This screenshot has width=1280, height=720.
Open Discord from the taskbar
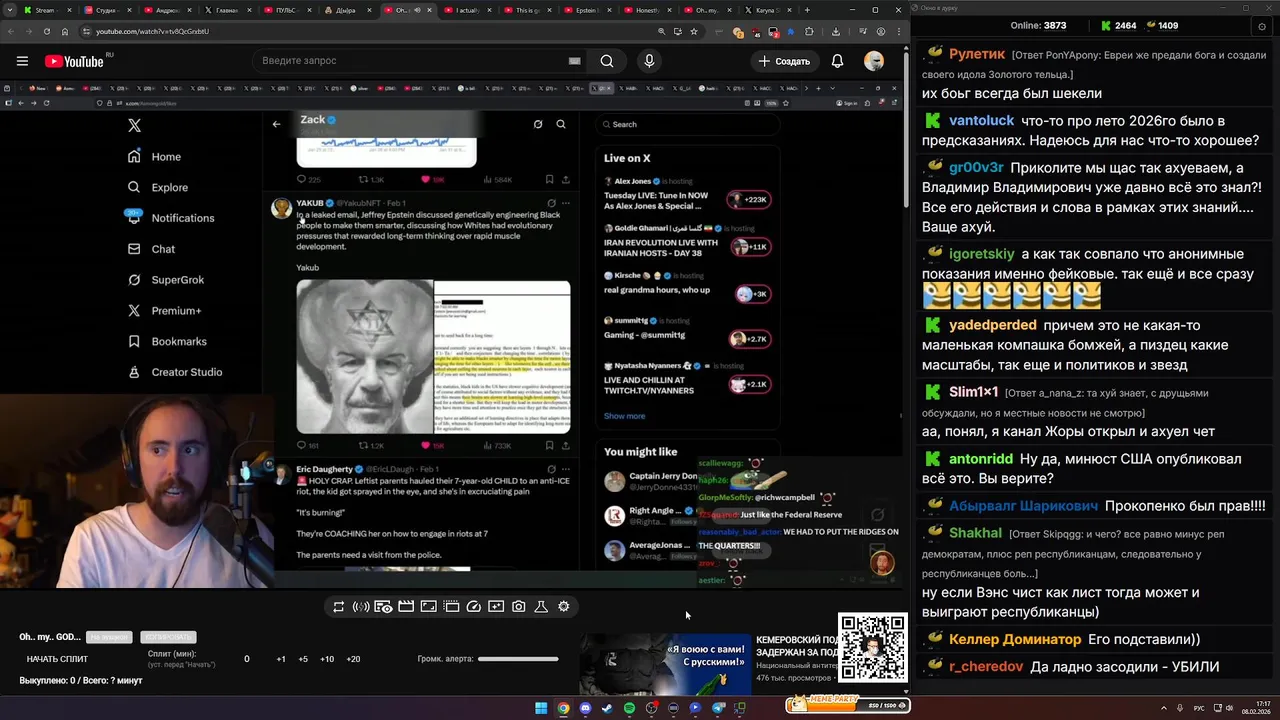coord(585,708)
